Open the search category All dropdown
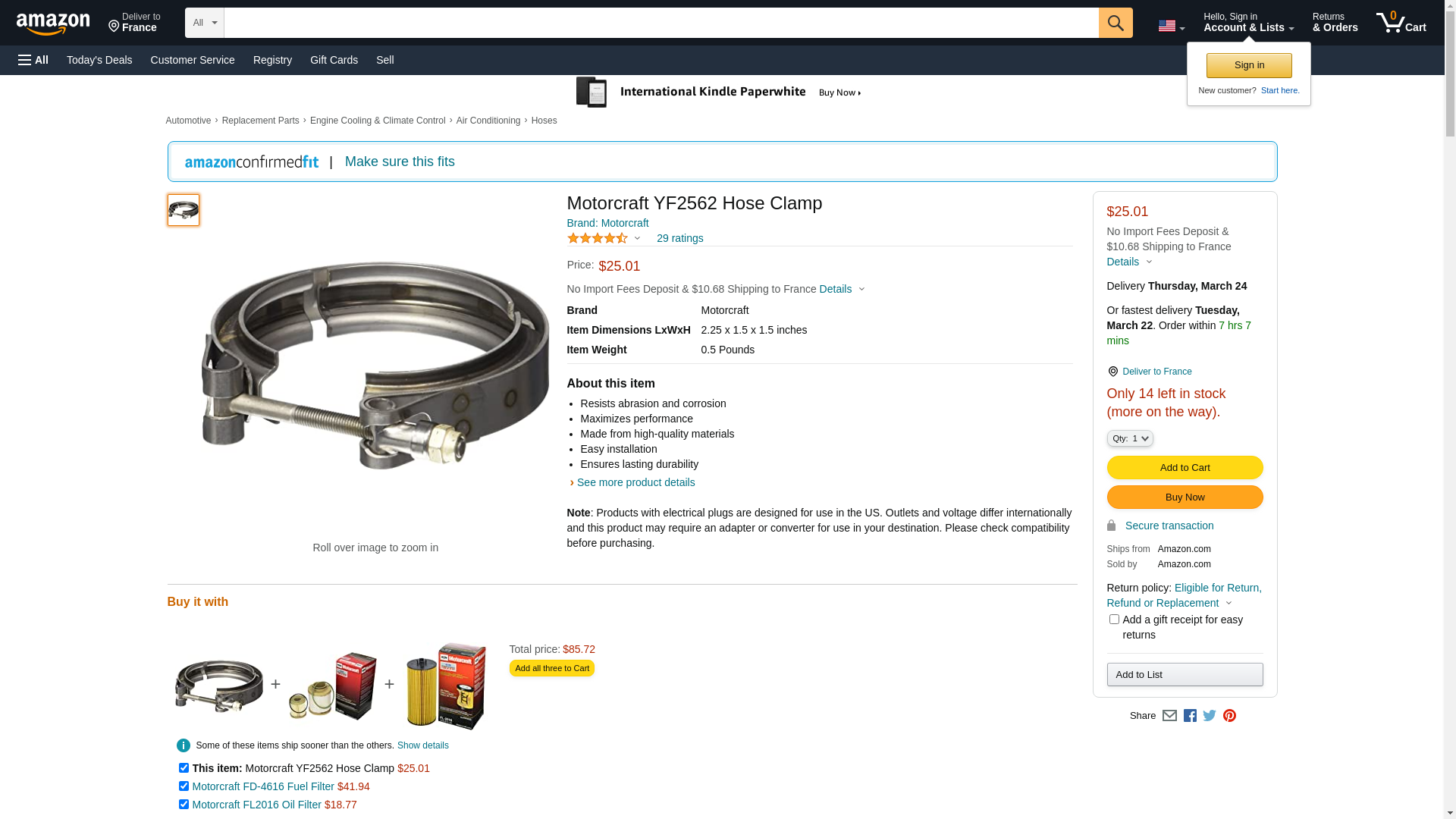Screen dimensions: 1456x819 click(205, 23)
